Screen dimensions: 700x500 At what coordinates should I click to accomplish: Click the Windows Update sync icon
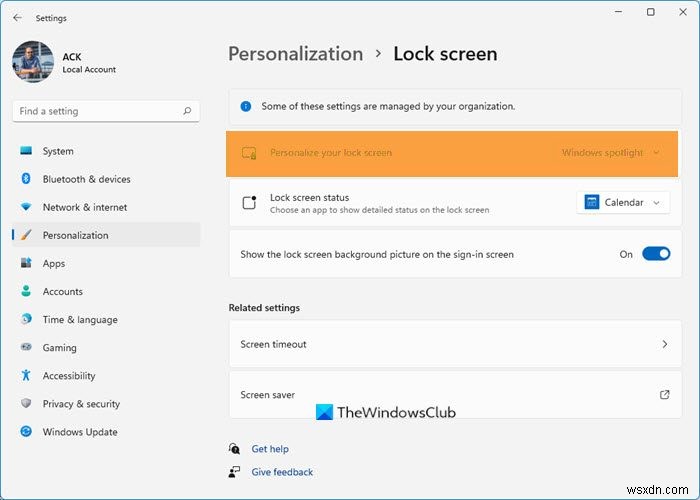(26, 431)
